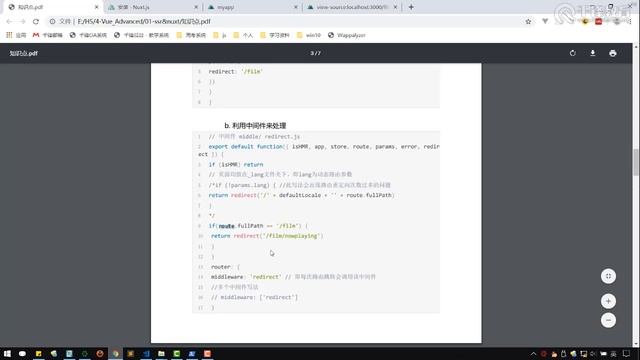Open the green C taskbar application
Screen dimensions: 640x360
coord(177,353)
